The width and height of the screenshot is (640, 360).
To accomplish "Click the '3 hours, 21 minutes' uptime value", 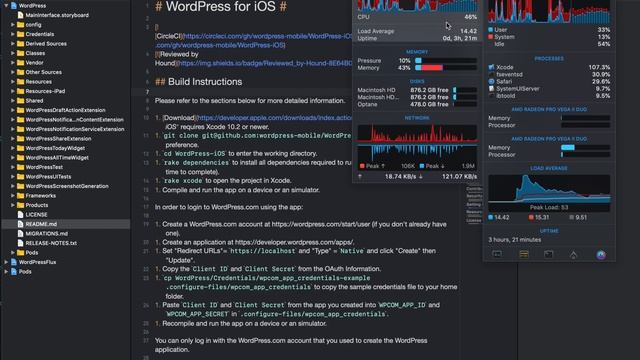I will [515, 240].
